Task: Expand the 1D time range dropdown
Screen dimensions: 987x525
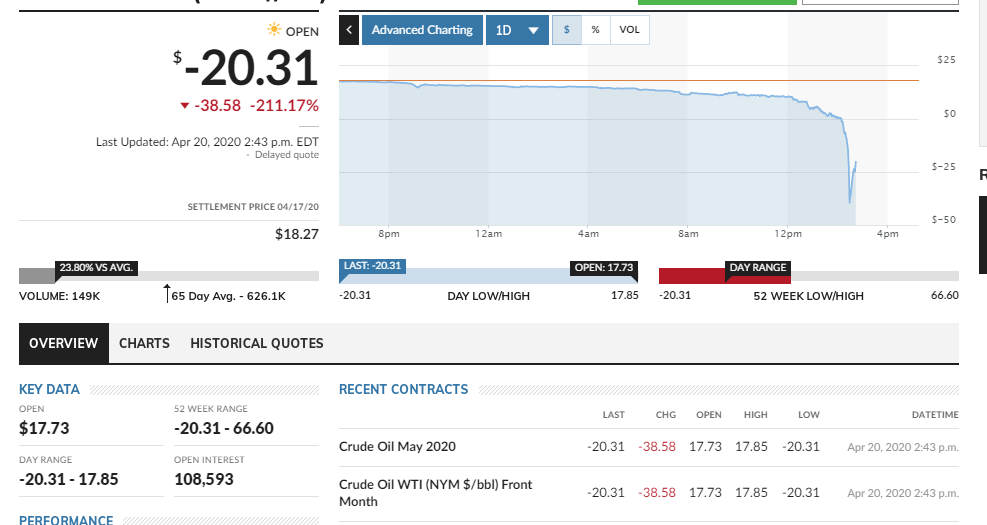Action: (516, 30)
